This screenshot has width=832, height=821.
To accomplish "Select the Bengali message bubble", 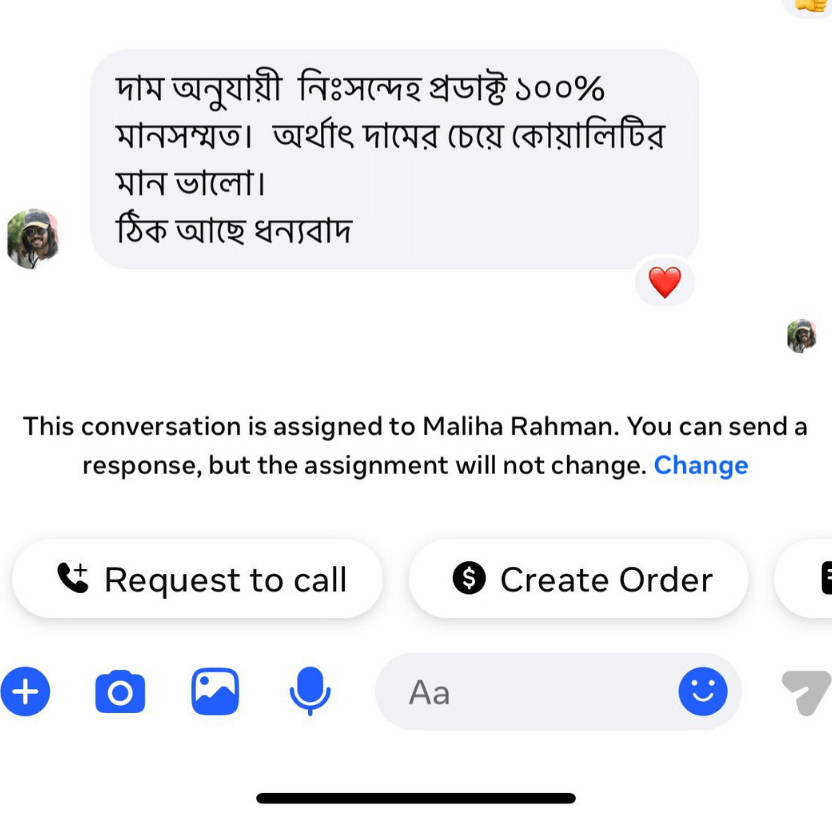I will click(x=394, y=159).
